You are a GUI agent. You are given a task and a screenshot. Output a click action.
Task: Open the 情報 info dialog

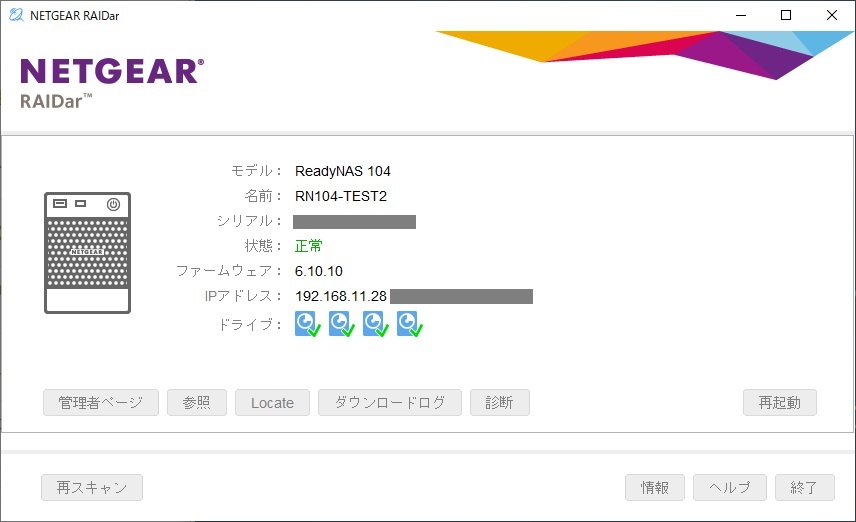[655, 487]
